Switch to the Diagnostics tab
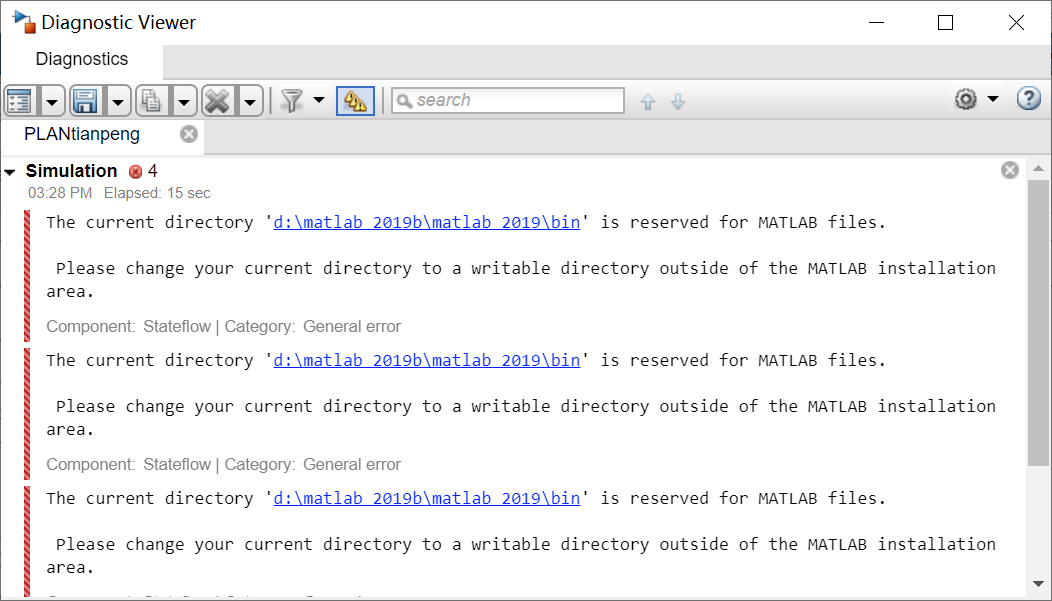This screenshot has width=1052, height=601. click(81, 59)
